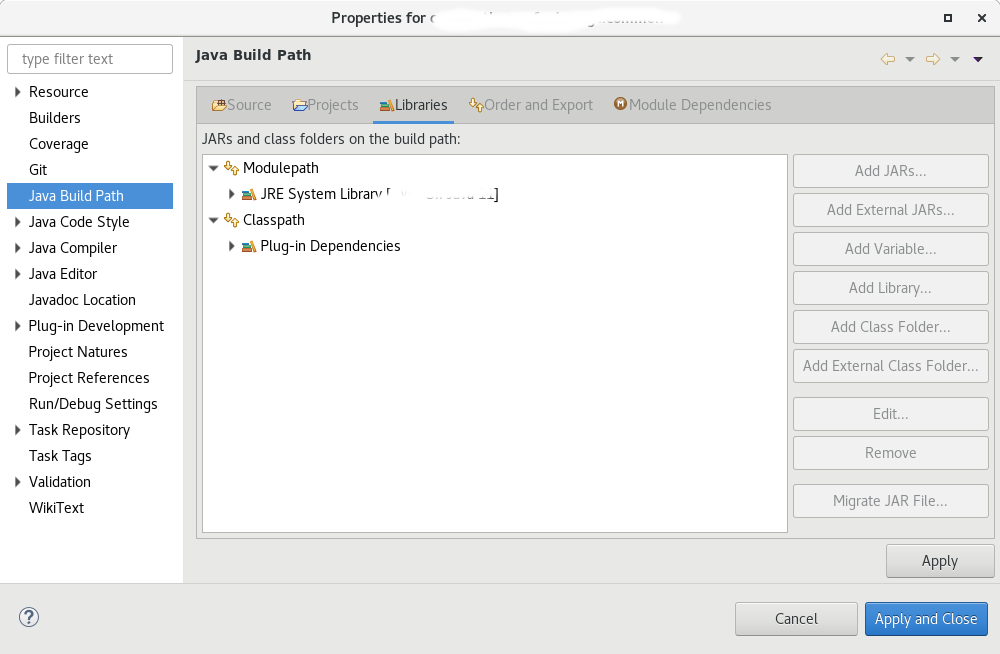Switch to the Projects tab
Image resolution: width=1000 pixels, height=654 pixels.
[x=325, y=105]
